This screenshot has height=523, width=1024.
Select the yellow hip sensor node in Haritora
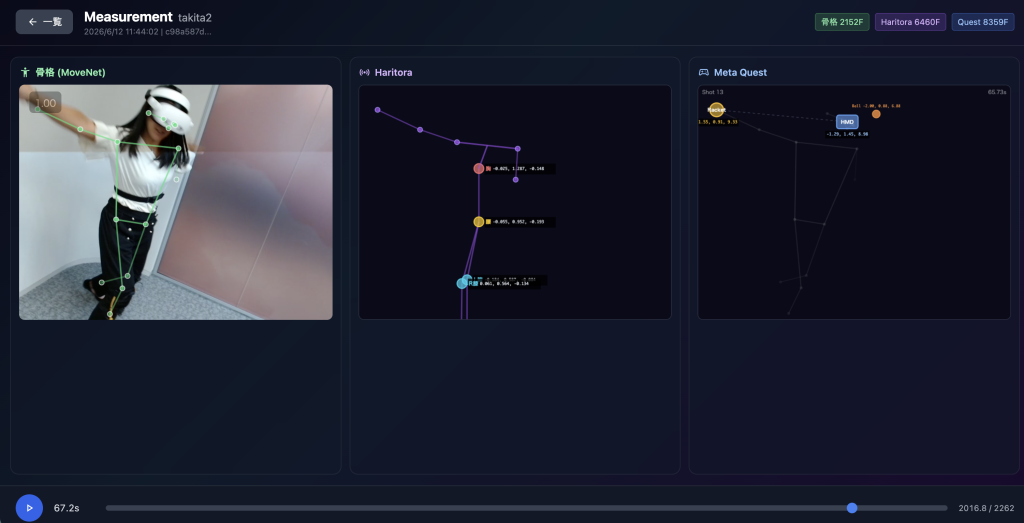click(x=479, y=222)
